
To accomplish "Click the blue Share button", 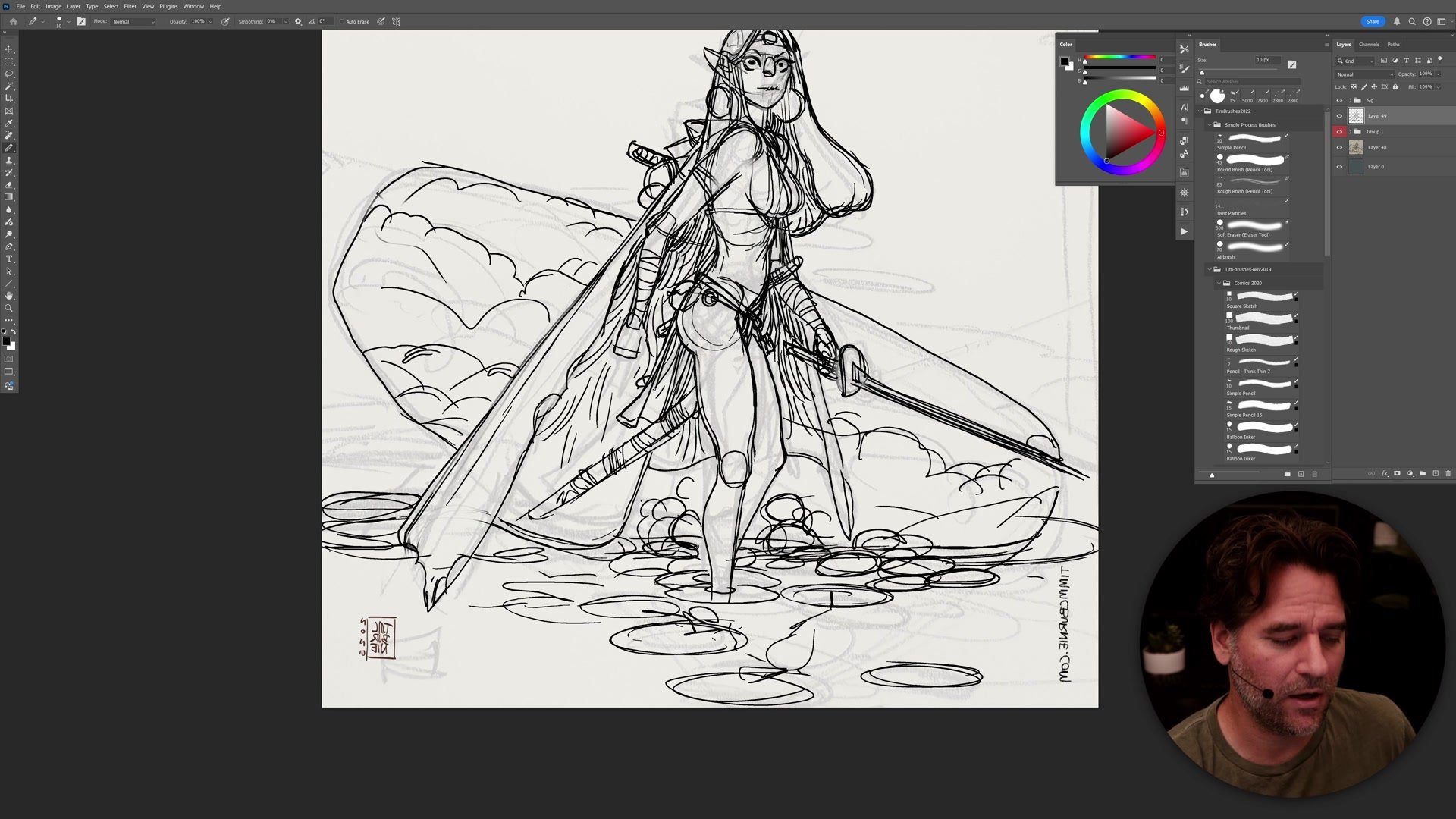I will [x=1373, y=21].
